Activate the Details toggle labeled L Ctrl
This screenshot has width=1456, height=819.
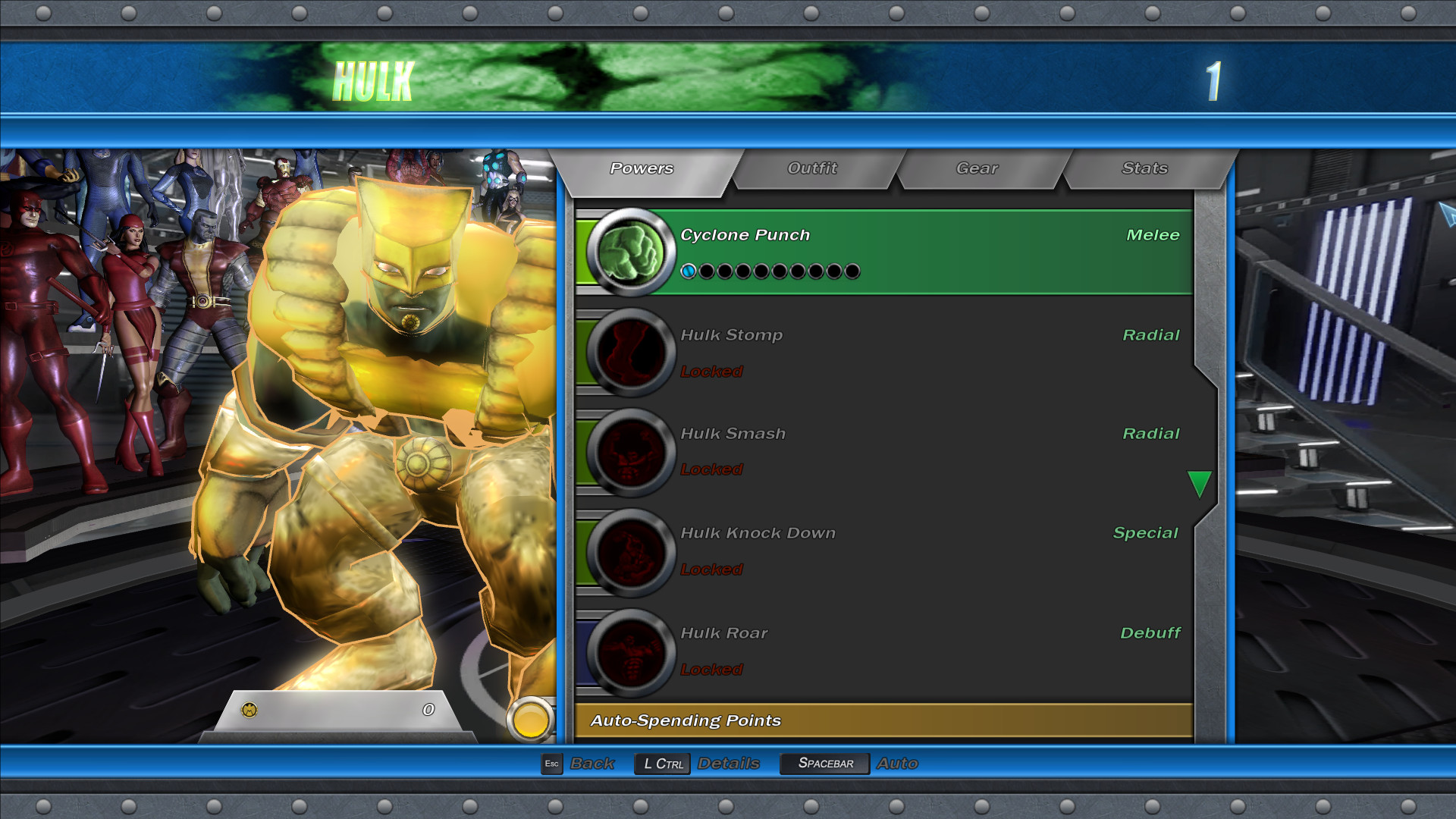pyautogui.click(x=663, y=764)
